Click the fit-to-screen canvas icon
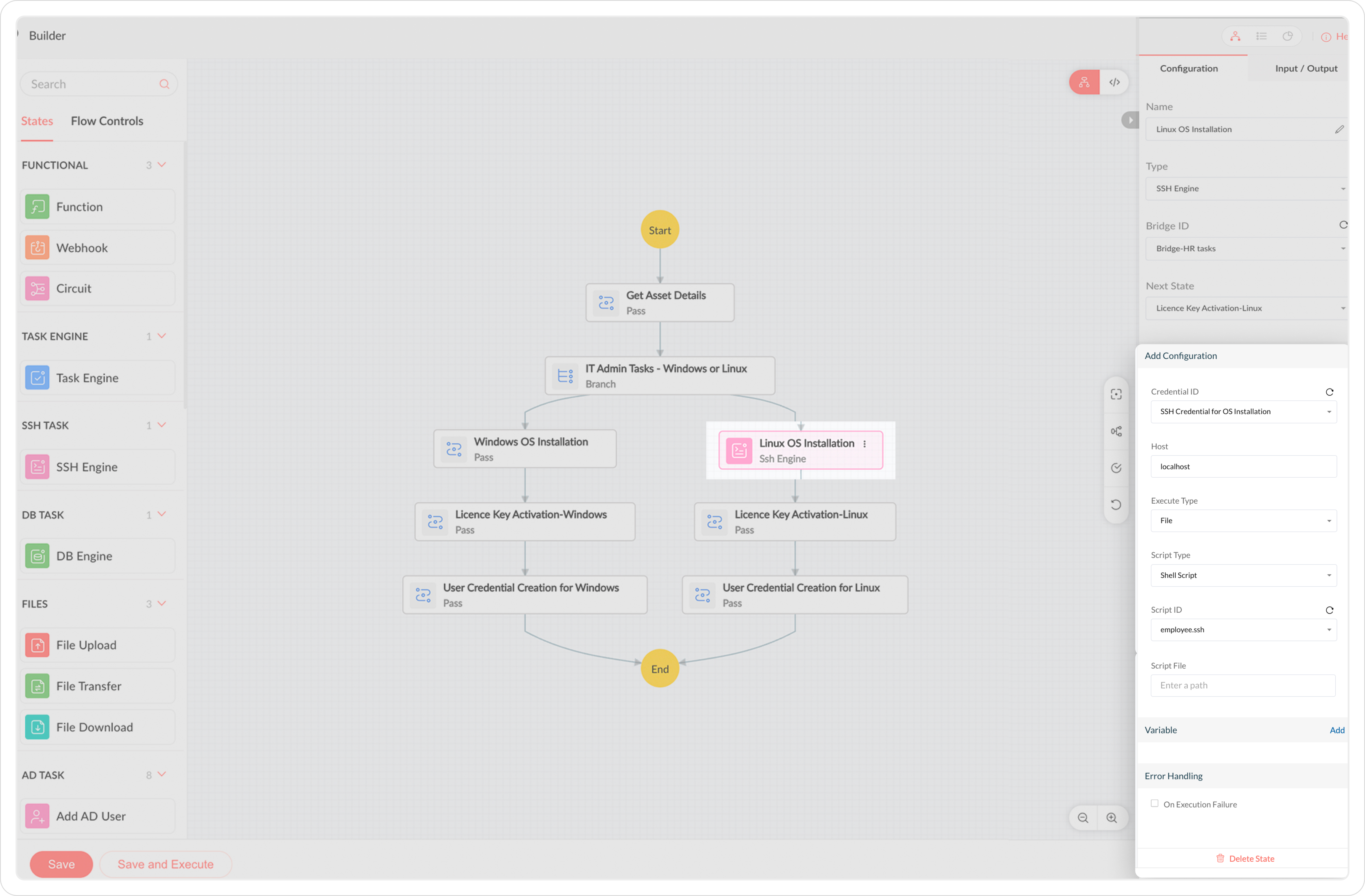Viewport: 1365px width, 896px height. (x=1116, y=394)
